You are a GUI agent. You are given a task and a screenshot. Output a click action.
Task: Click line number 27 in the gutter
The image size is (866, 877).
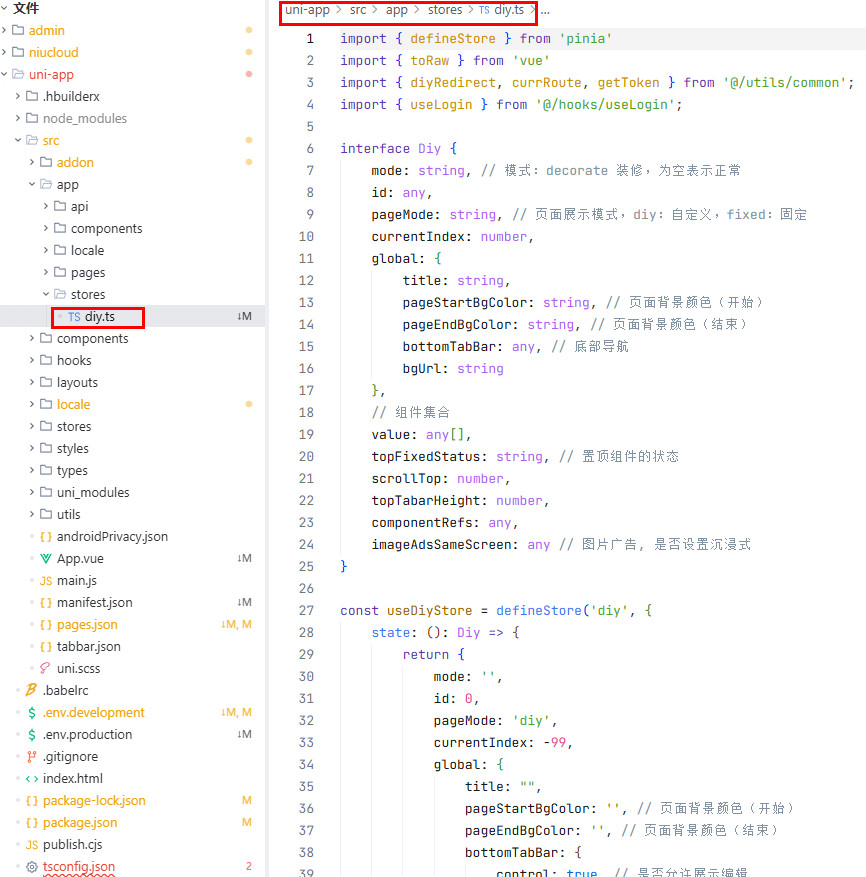[x=306, y=611]
